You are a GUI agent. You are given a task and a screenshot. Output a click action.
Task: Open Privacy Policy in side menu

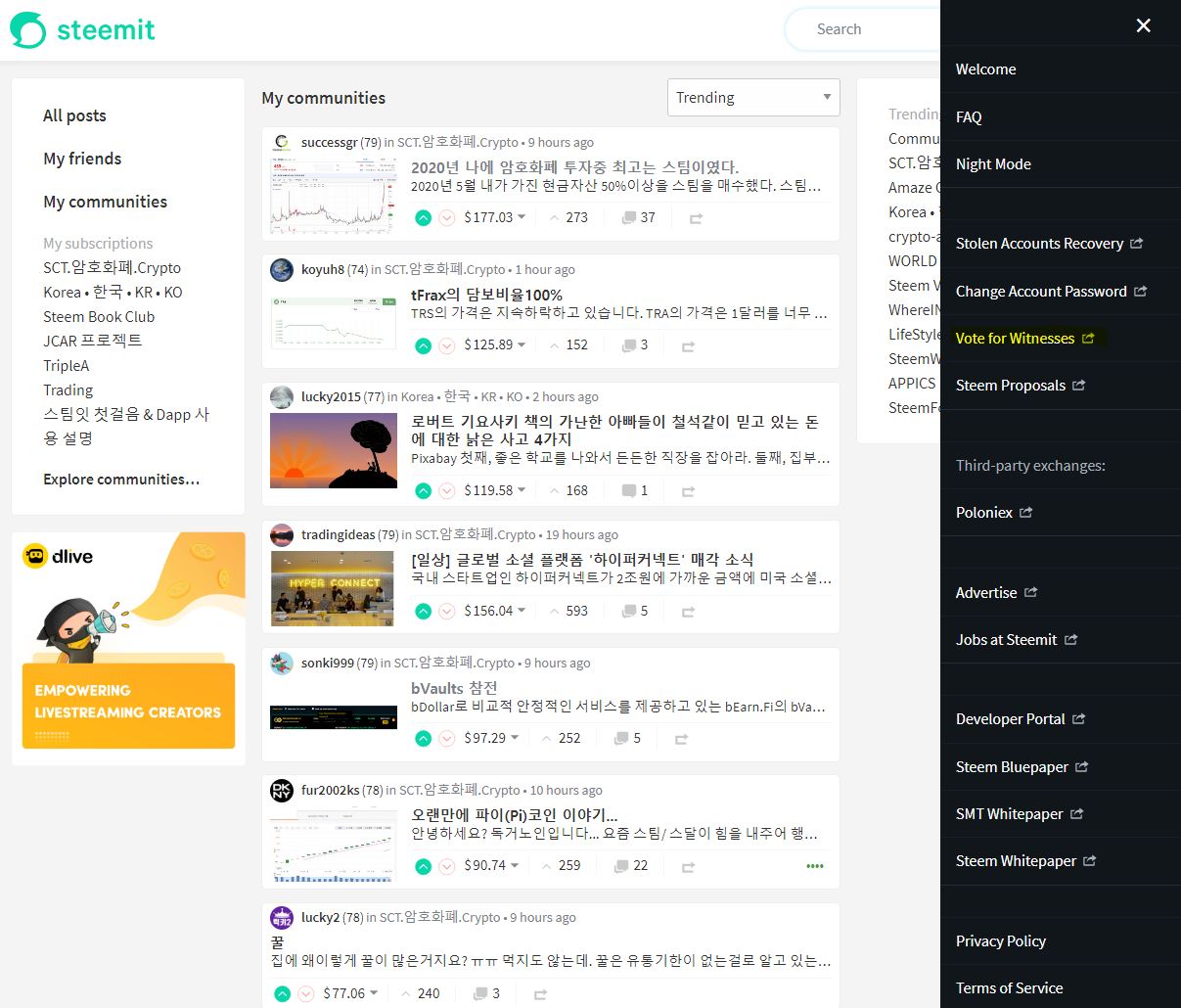tap(1001, 940)
